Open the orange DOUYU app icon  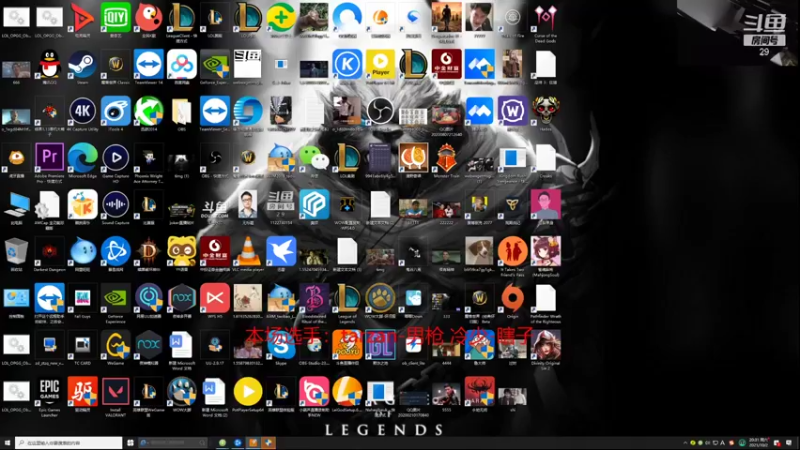point(347,345)
